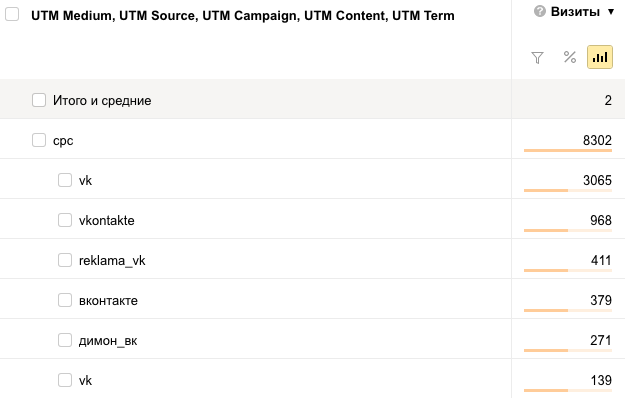Toggle the bar chart view icon
The width and height of the screenshot is (625, 398).
599,57
